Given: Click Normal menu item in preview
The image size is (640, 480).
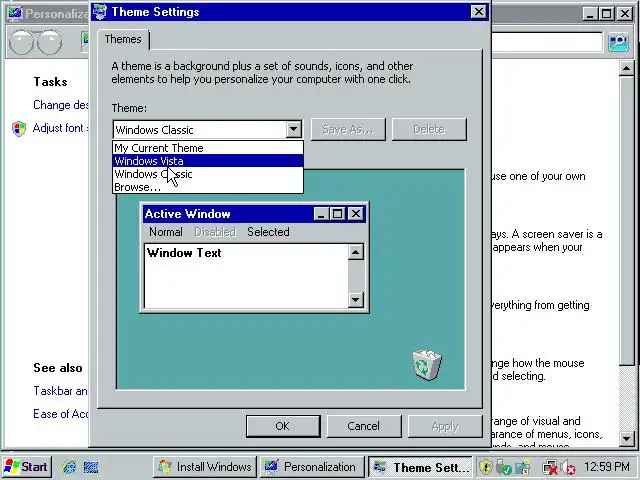Looking at the screenshot, I should point(166,232).
